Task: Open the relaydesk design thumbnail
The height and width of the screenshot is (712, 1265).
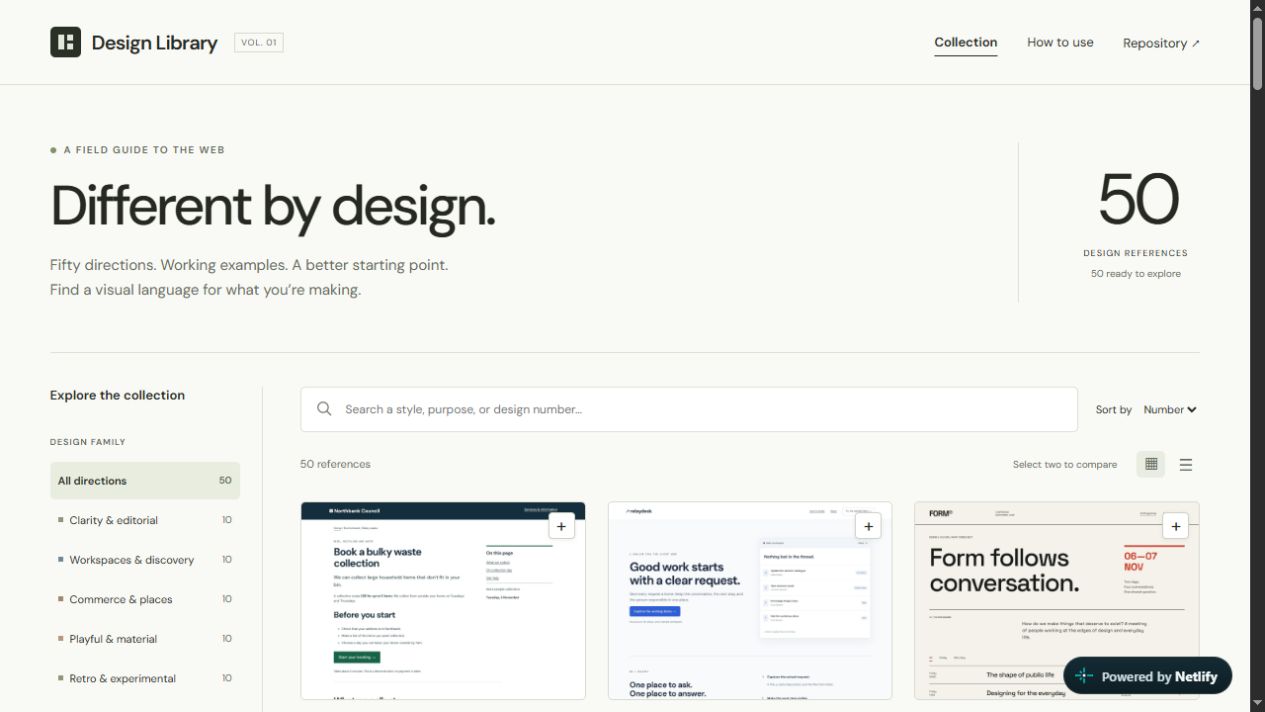Action: click(x=750, y=601)
